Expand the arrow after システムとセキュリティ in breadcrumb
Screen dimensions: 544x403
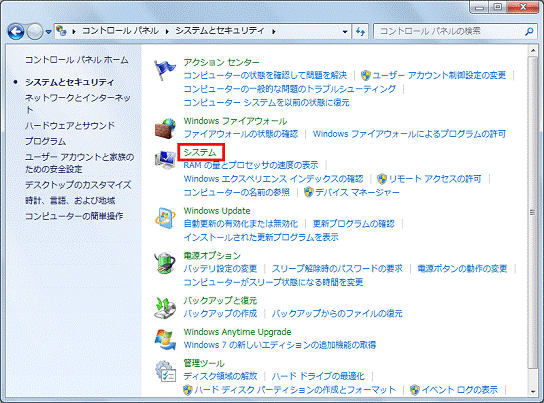pyautogui.click(x=274, y=32)
